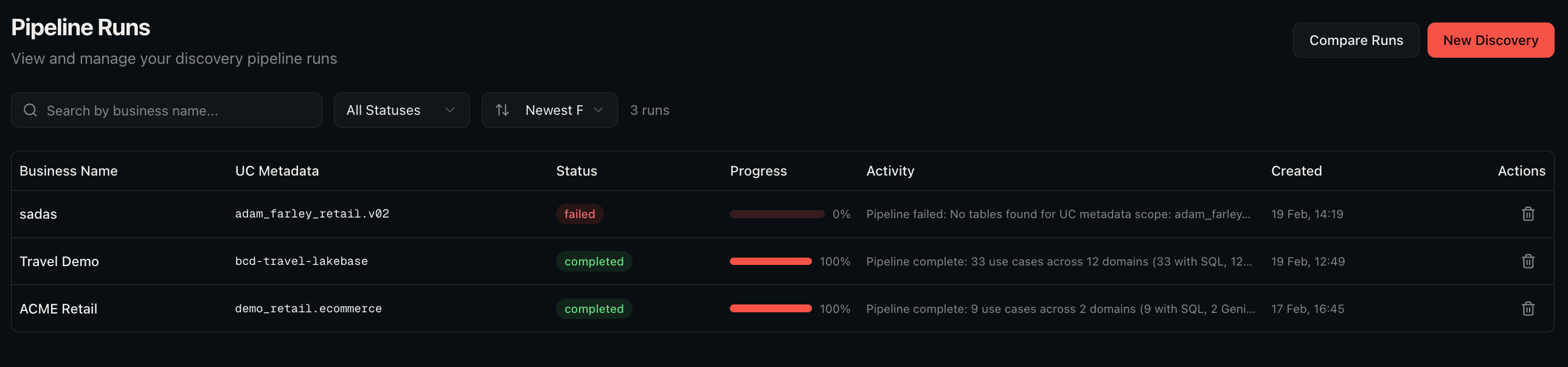Open the Travel Demo run

click(x=782, y=261)
